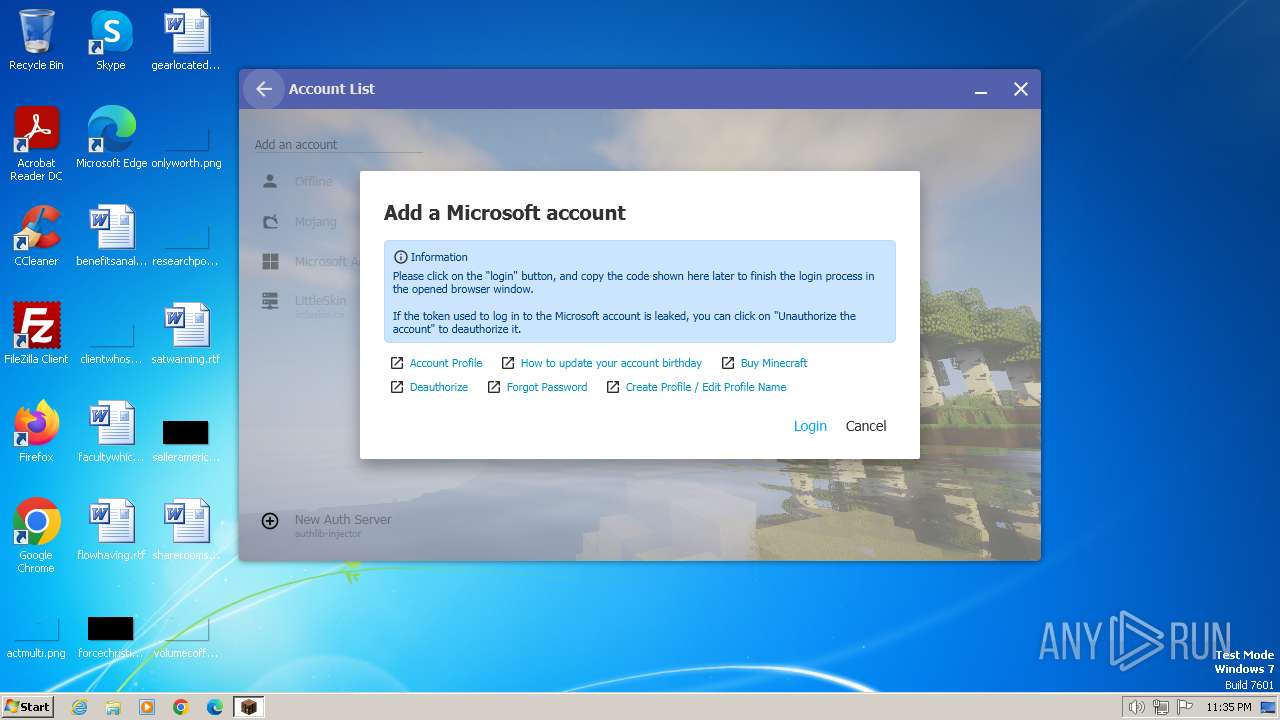Open the CCleaner desktop shortcut
Screen dimensions: 1280x720
coord(36,237)
